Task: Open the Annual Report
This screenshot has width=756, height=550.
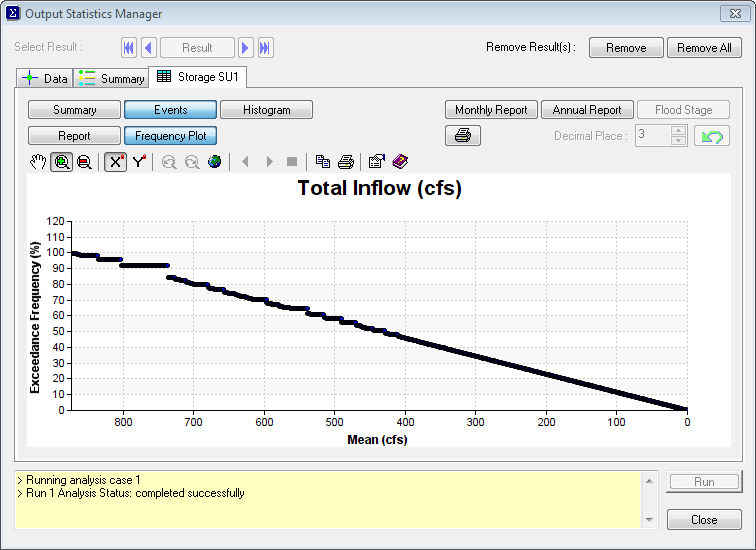Action: (587, 110)
